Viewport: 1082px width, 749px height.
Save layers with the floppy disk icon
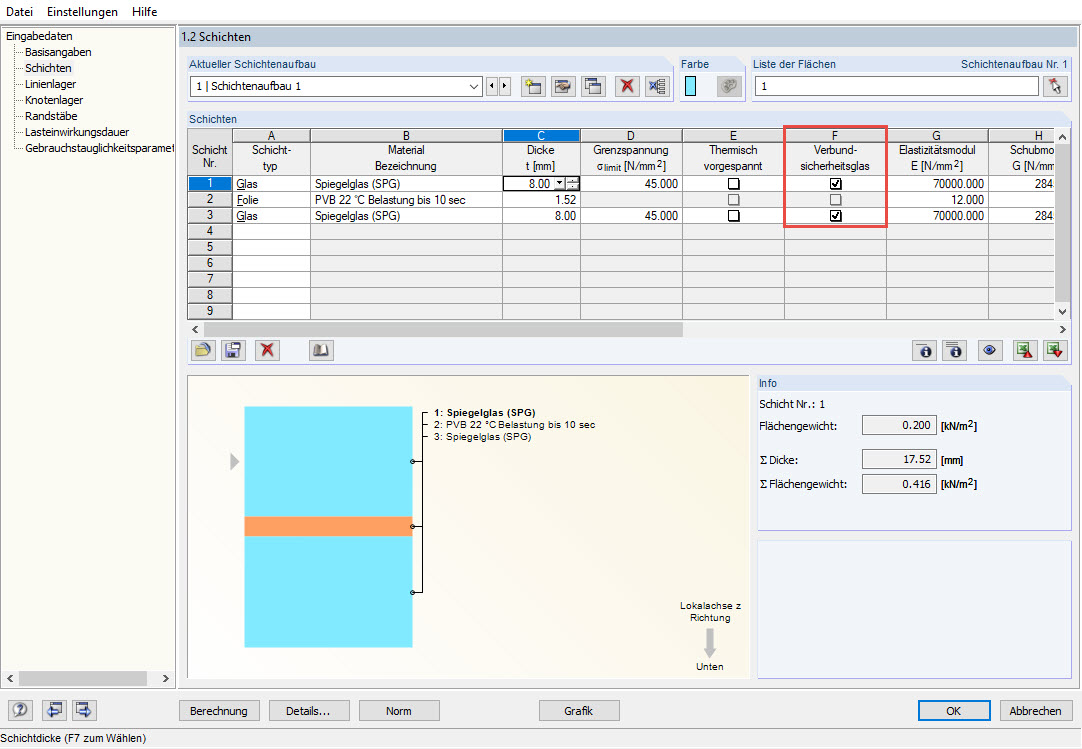click(x=233, y=350)
